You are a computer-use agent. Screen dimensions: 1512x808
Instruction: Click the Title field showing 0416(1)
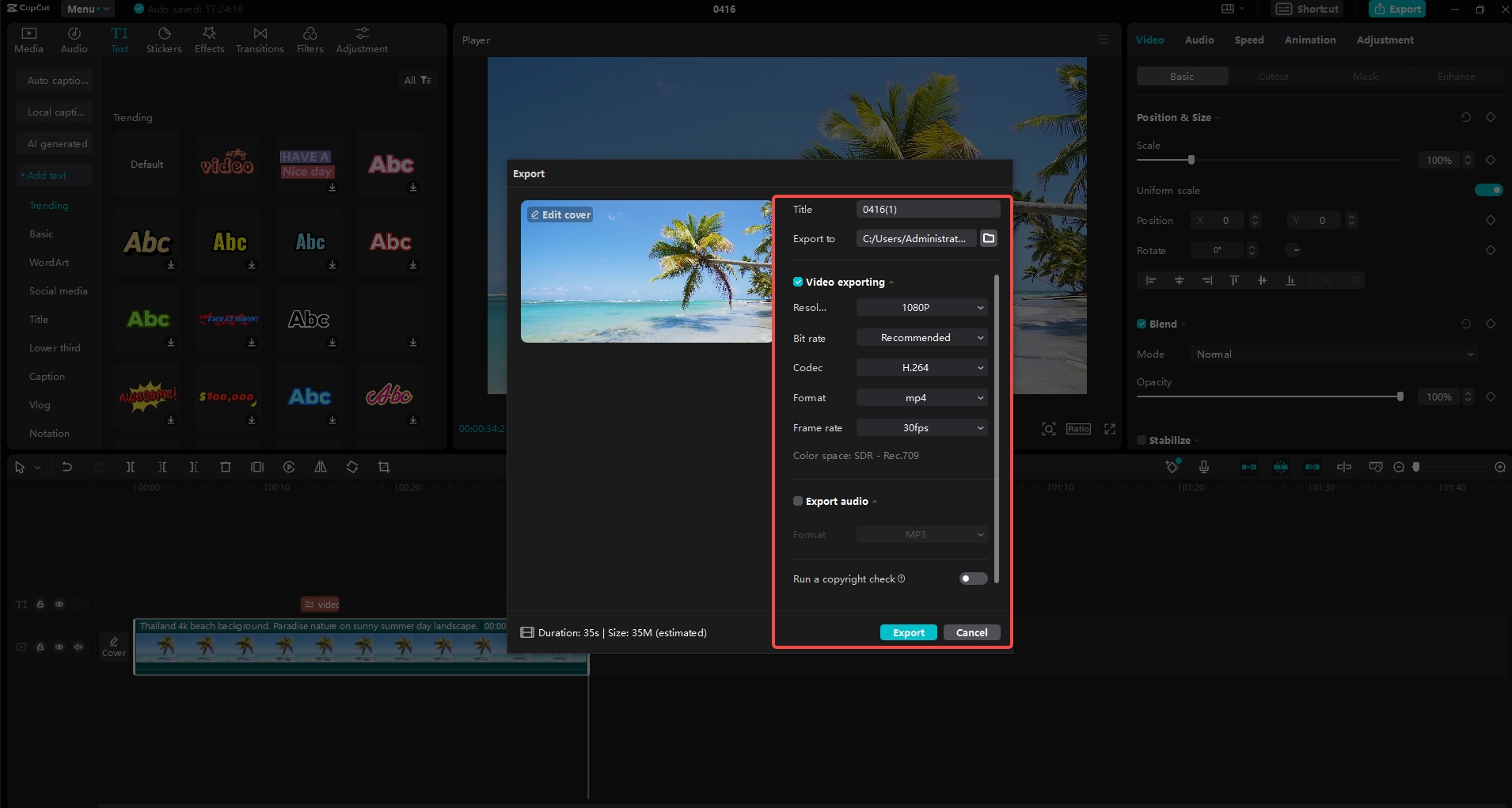point(926,209)
